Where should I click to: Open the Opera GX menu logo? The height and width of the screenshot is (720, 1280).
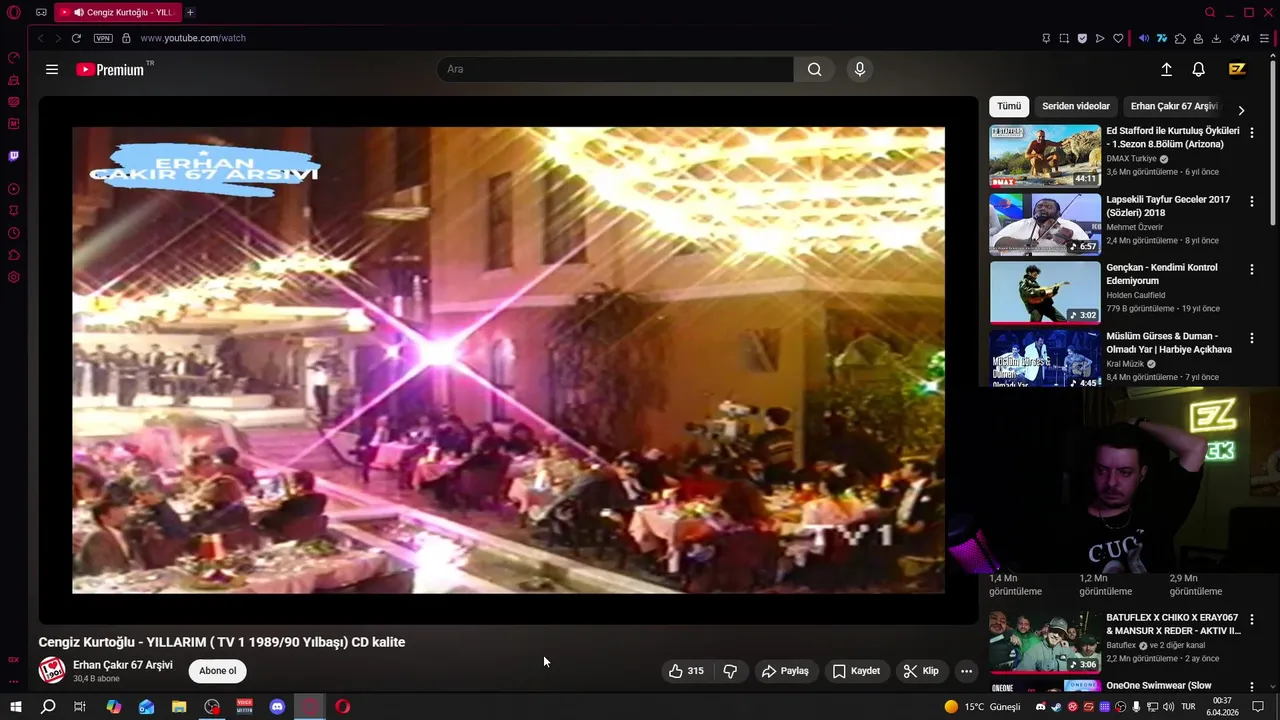13,12
